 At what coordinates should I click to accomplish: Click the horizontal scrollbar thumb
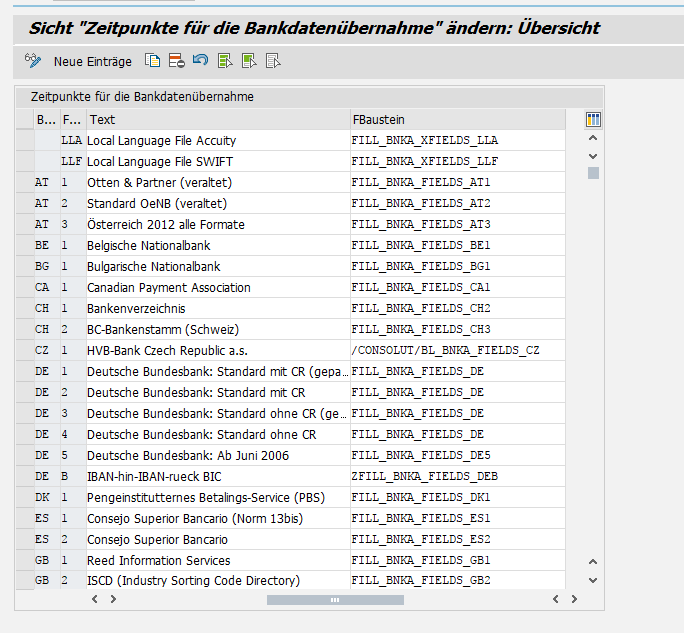335,600
